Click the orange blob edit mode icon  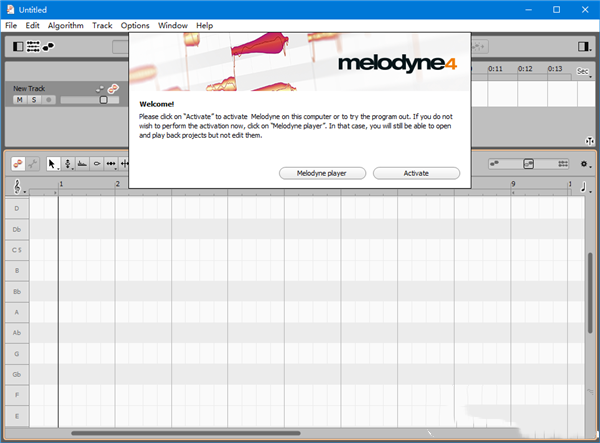point(19,163)
